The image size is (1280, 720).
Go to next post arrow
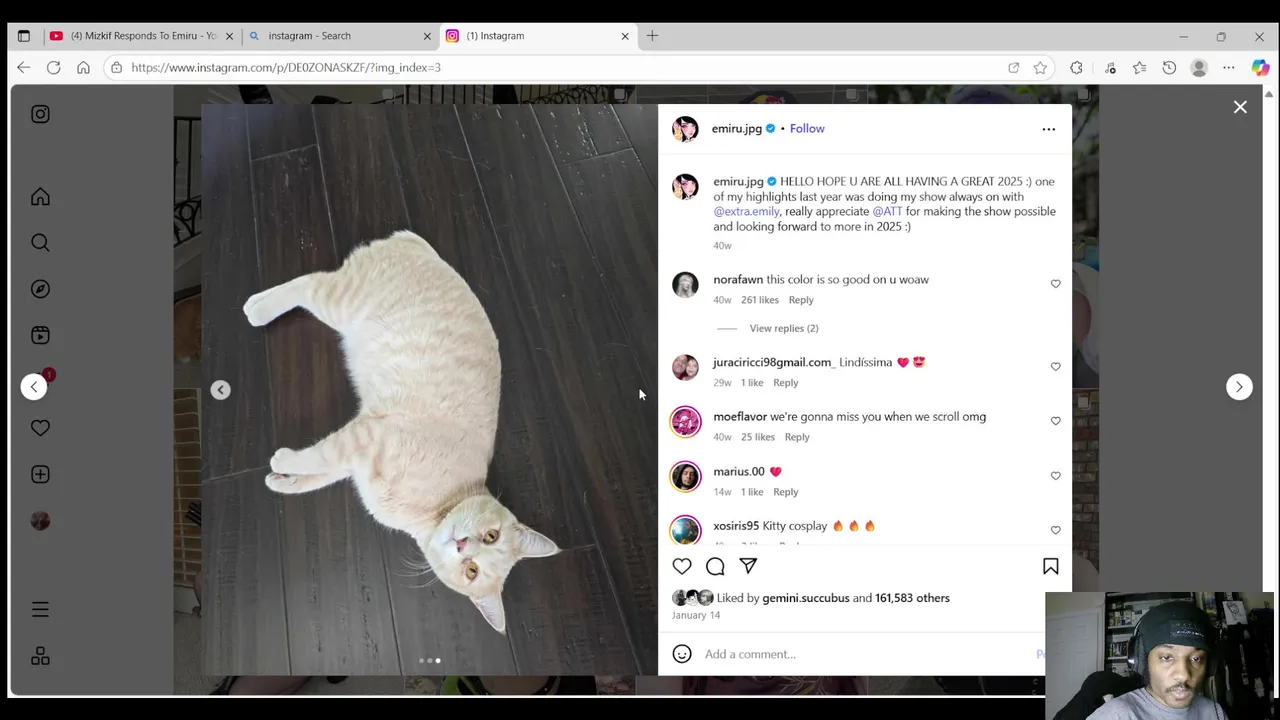point(1239,387)
